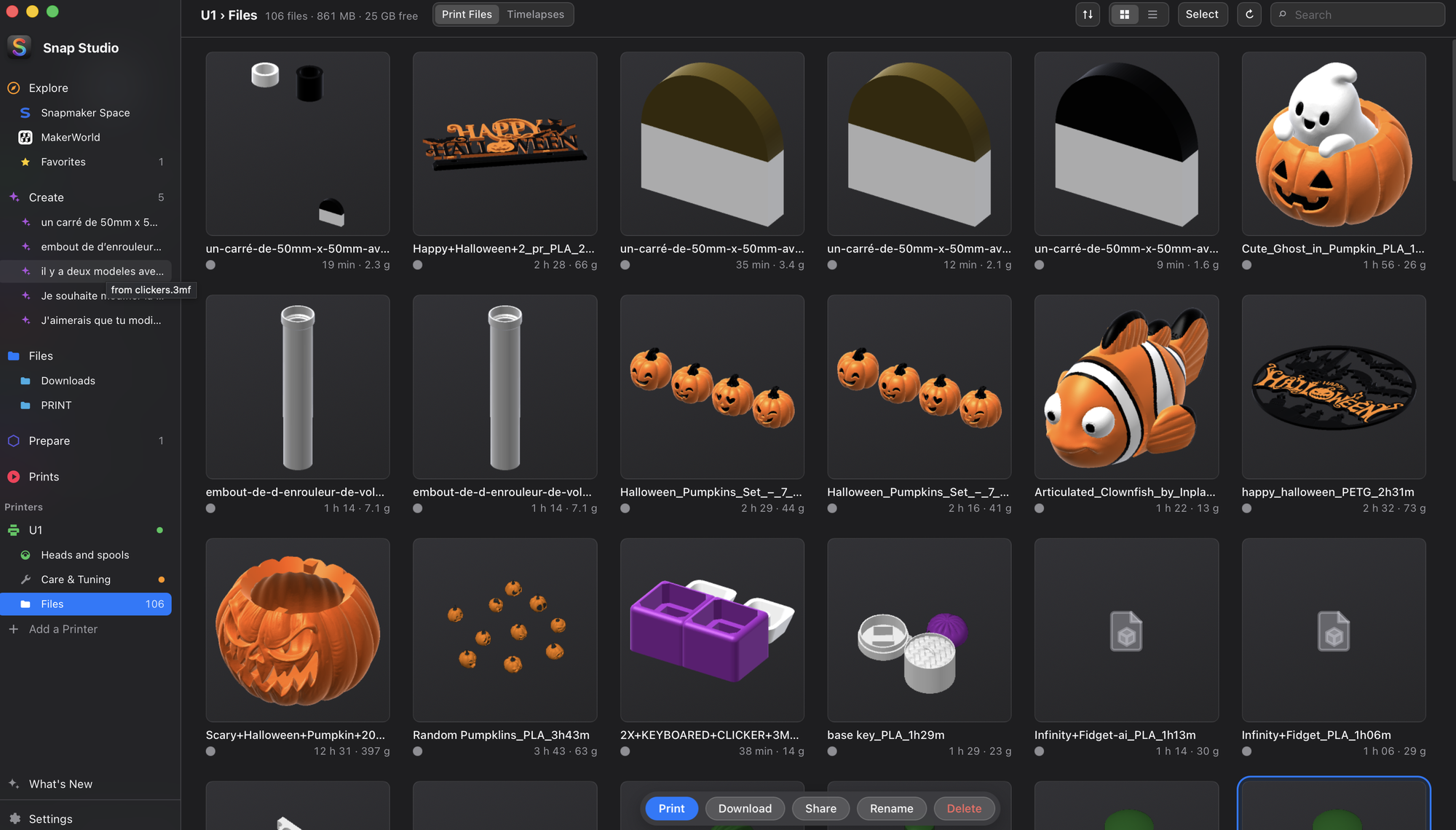Screen dimensions: 1456x830
Task: Open Care & Tuning
Action: (85, 580)
